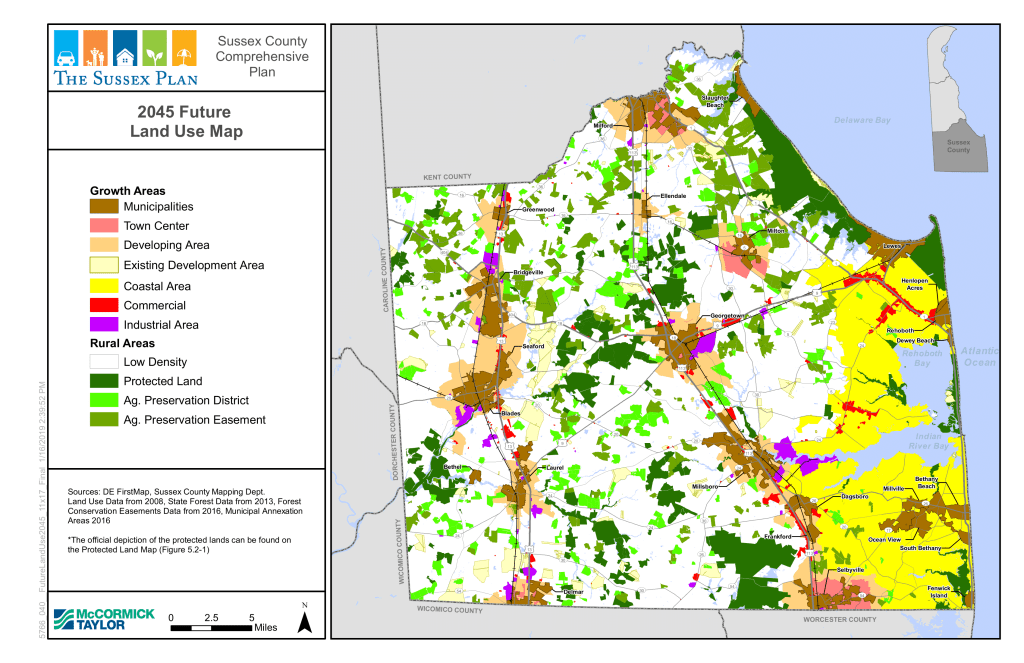Click the McCormick Taylor logo
Image resolution: width=1024 pixels, height=663 pixels.
[x=103, y=619]
